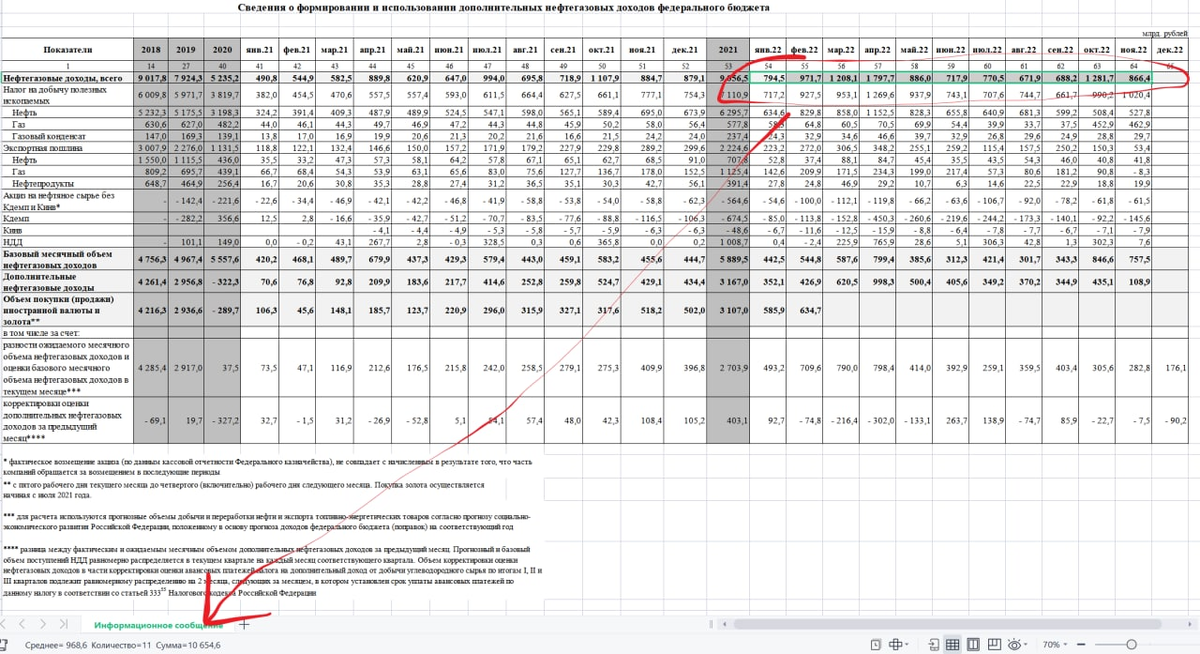The height and width of the screenshot is (654, 1200).
Task: Switch to Normal view in status bar
Action: point(952,645)
